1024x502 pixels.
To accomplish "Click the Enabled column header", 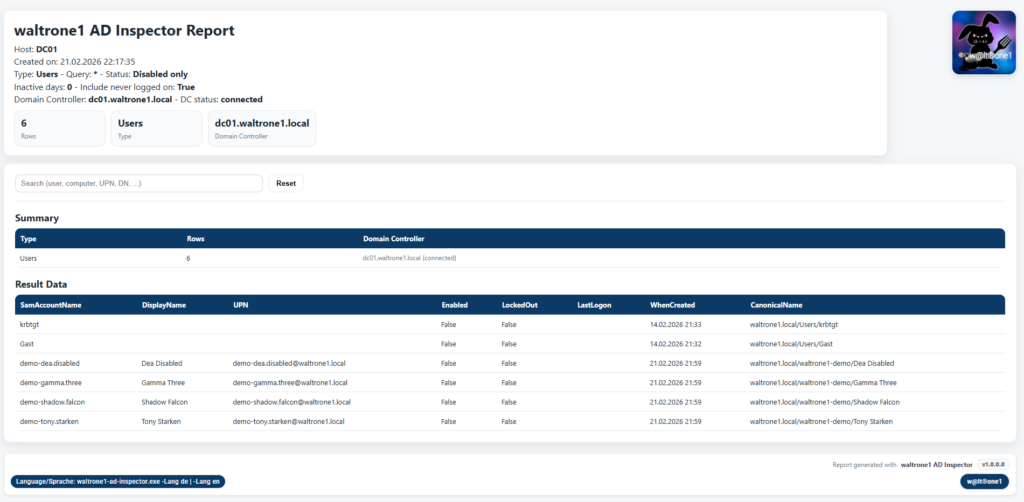I will pyautogui.click(x=454, y=305).
